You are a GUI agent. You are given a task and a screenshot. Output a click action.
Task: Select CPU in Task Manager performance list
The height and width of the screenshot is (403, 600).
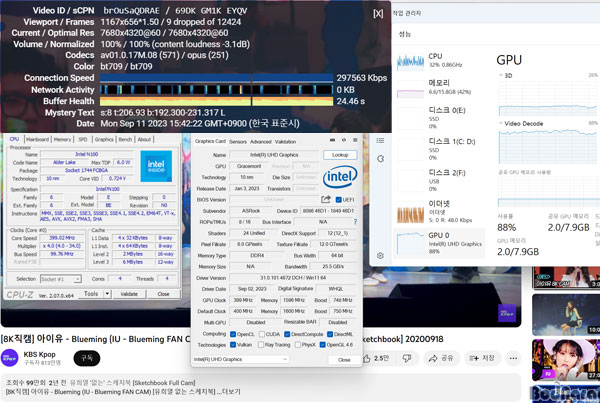click(440, 60)
